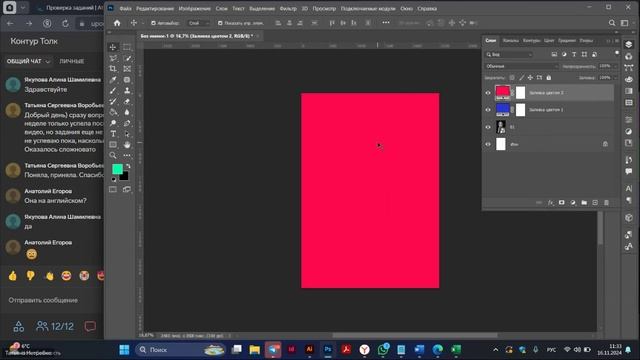
Task: Select the Horizontal Type tool
Action: pos(113,134)
